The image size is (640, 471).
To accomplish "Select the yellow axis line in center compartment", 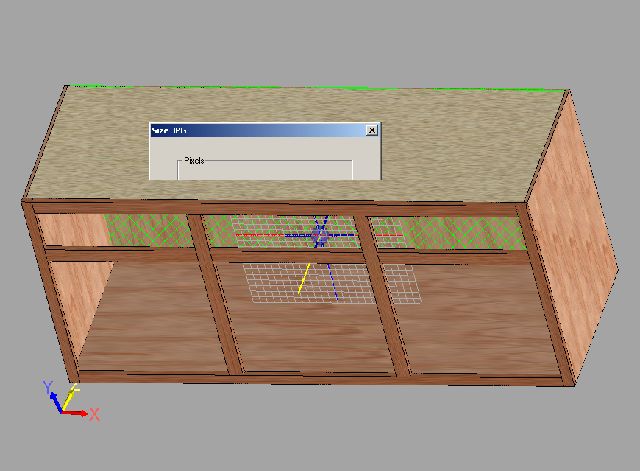I will point(304,279).
